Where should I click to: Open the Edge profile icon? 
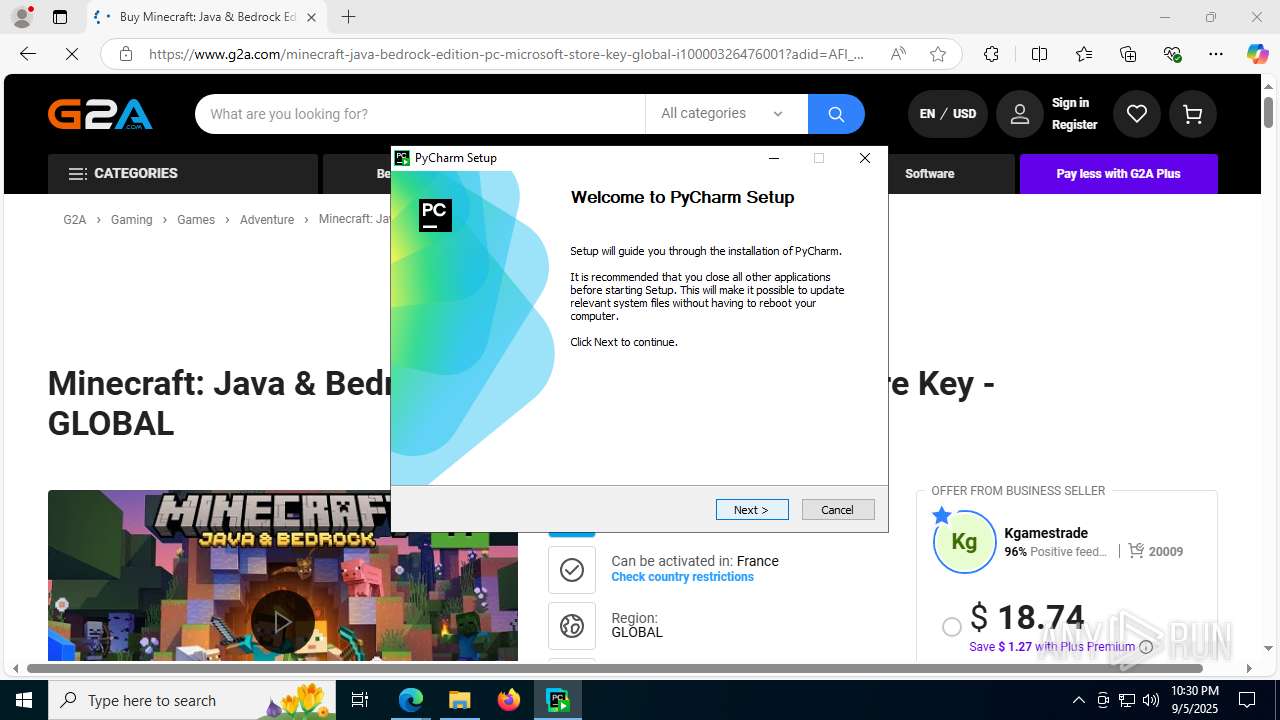click(x=22, y=17)
